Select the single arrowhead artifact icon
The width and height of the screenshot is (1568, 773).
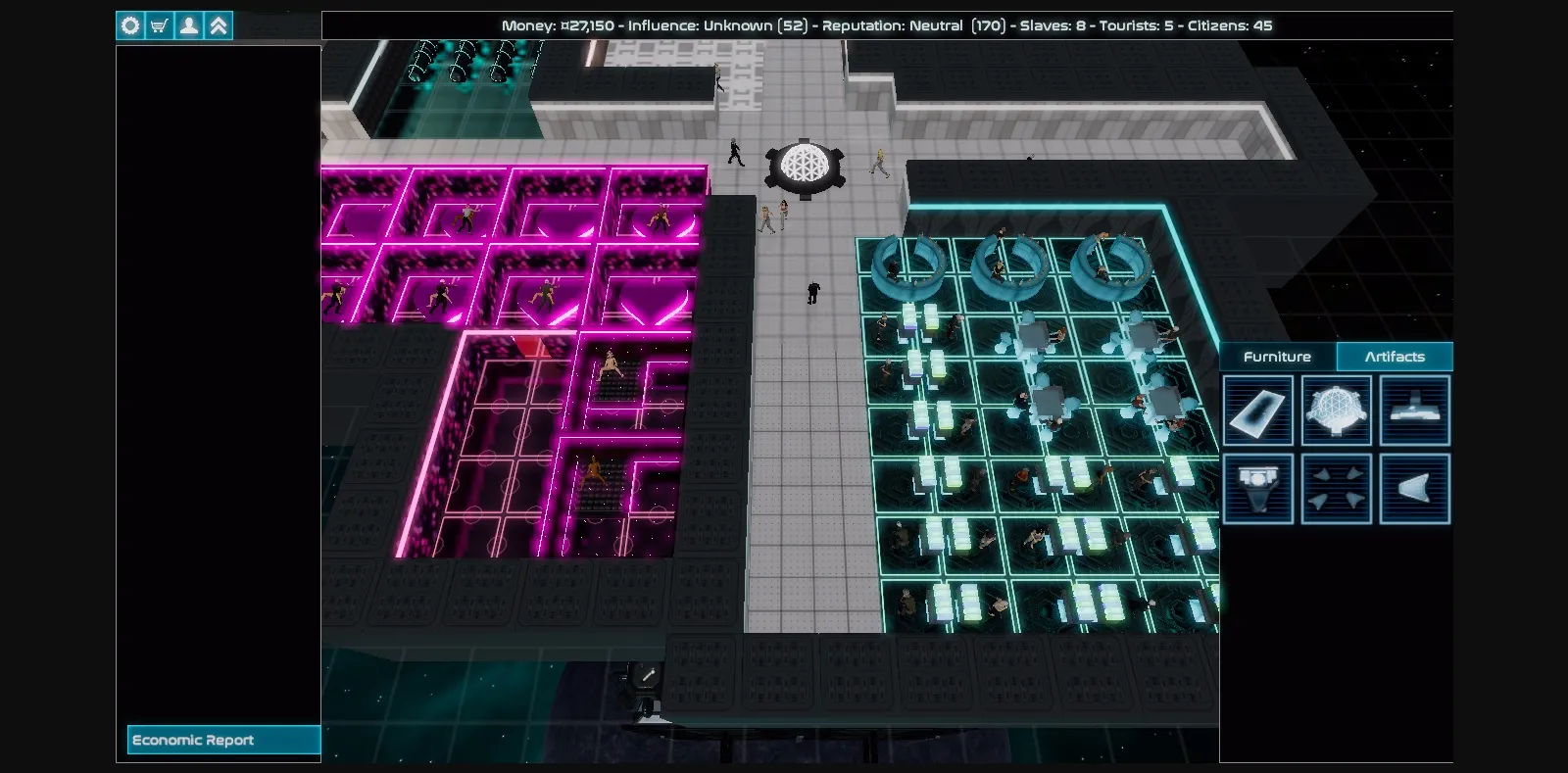point(1414,488)
